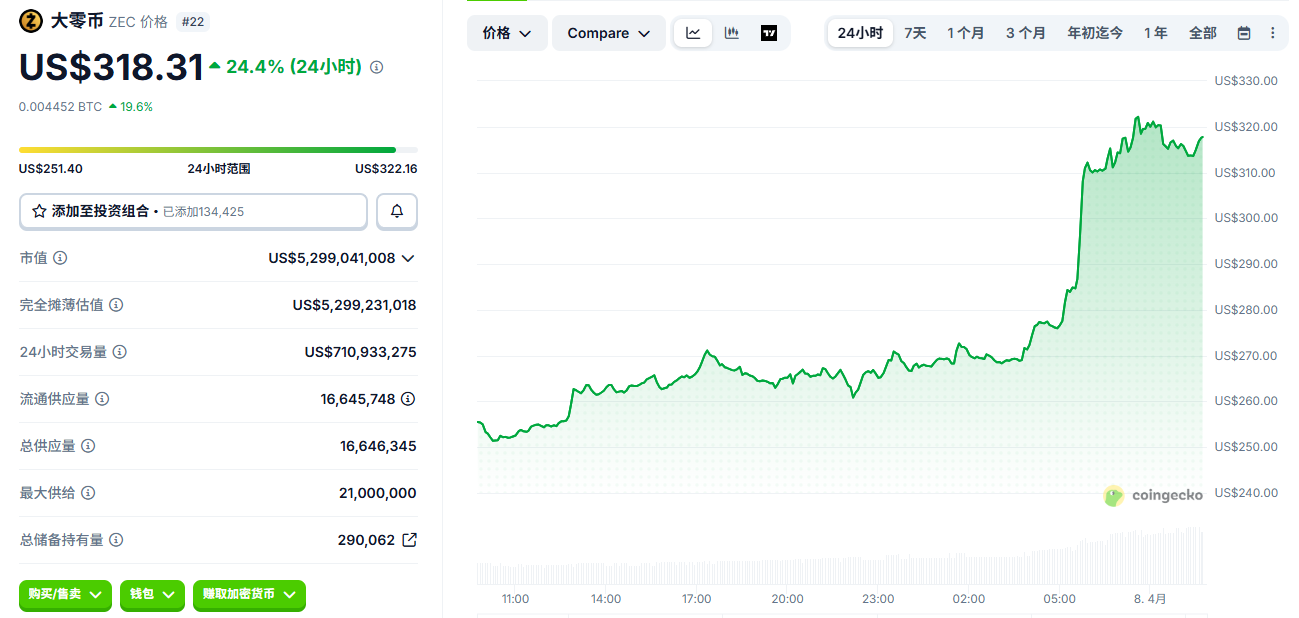The width and height of the screenshot is (1299, 618).
Task: Open the TradingView chart icon
Action: (768, 32)
